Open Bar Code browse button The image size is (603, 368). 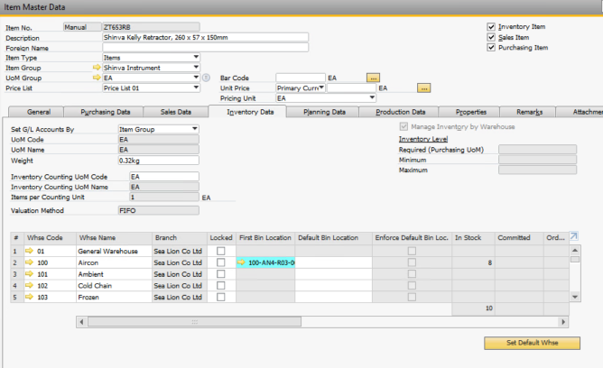(373, 78)
